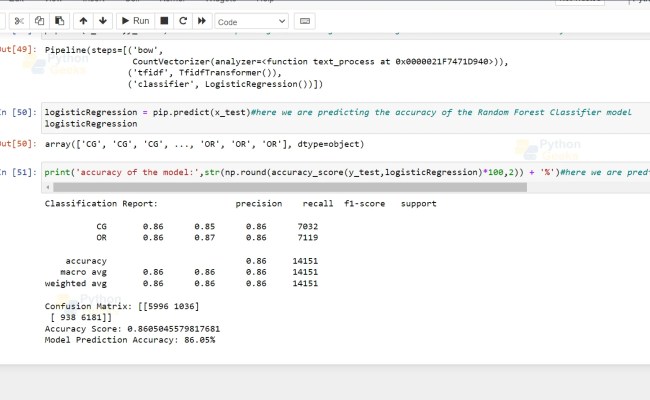Click 'Model Prediction Accuracy: 86.05%' line

[x=130, y=340]
